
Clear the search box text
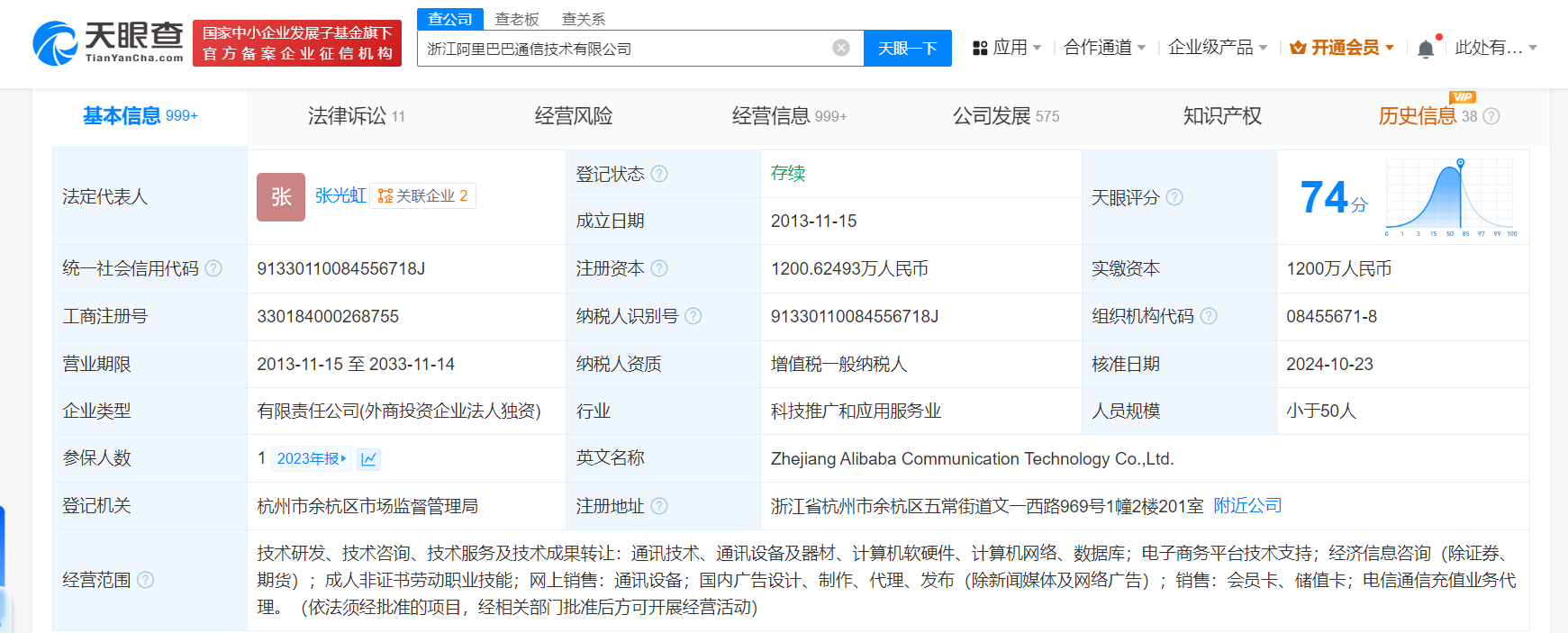tap(840, 48)
